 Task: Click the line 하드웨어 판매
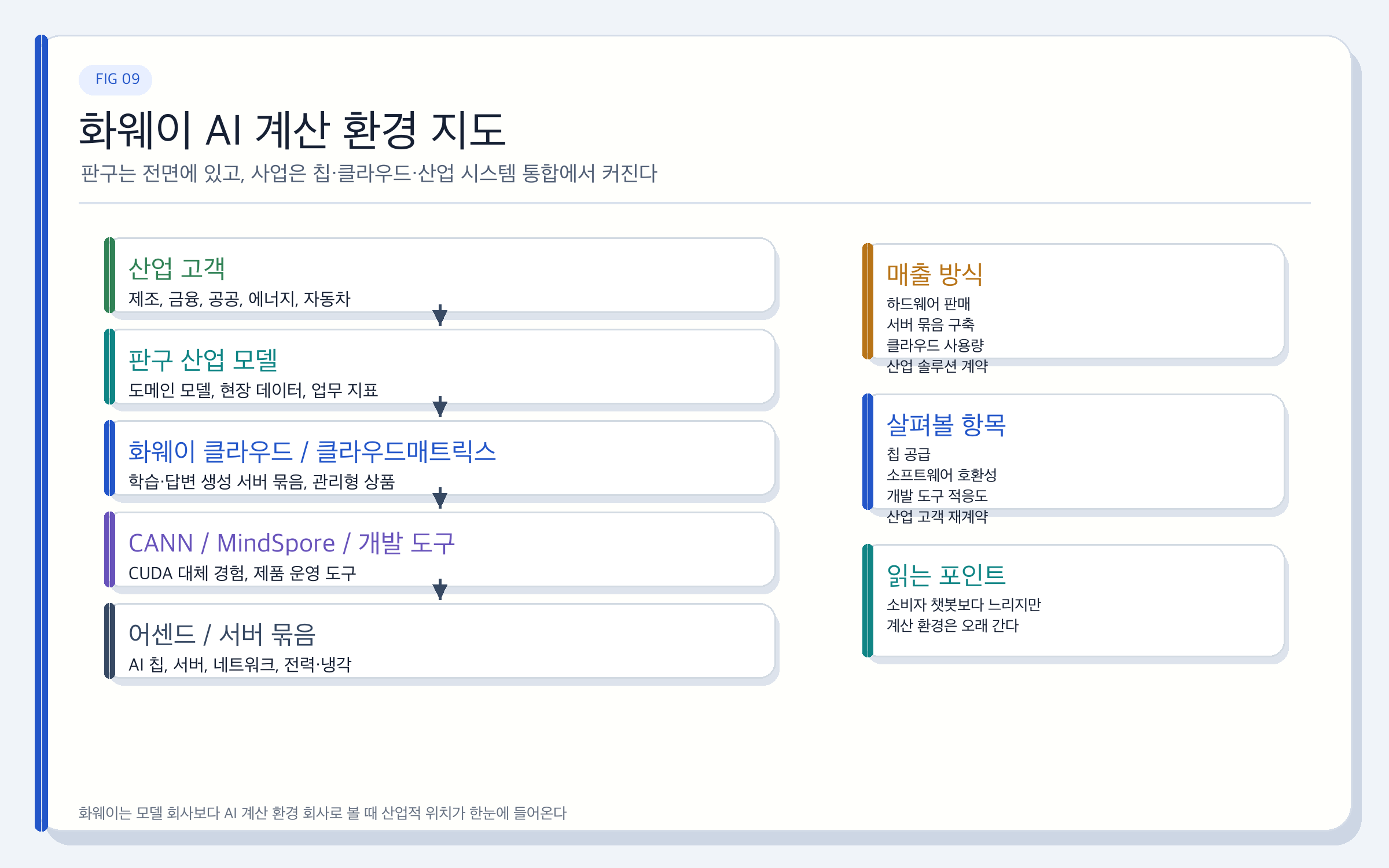pyautogui.click(x=928, y=304)
